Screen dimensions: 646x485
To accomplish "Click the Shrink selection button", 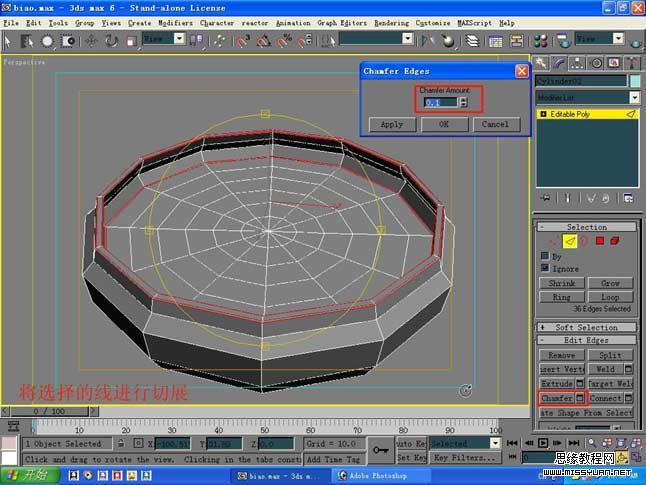I will coord(562,283).
